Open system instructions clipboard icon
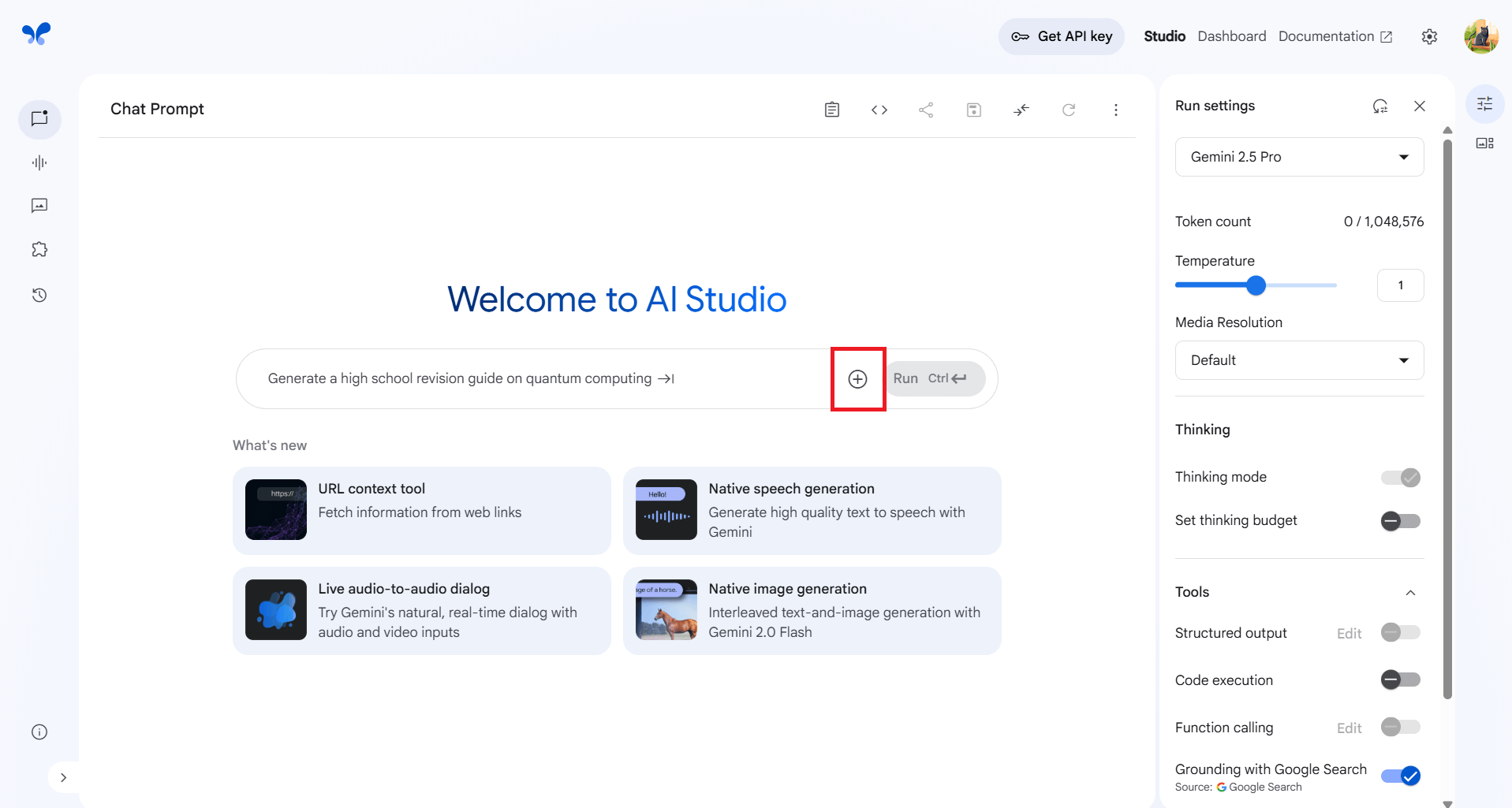Viewport: 1512px width, 808px height. [832, 110]
